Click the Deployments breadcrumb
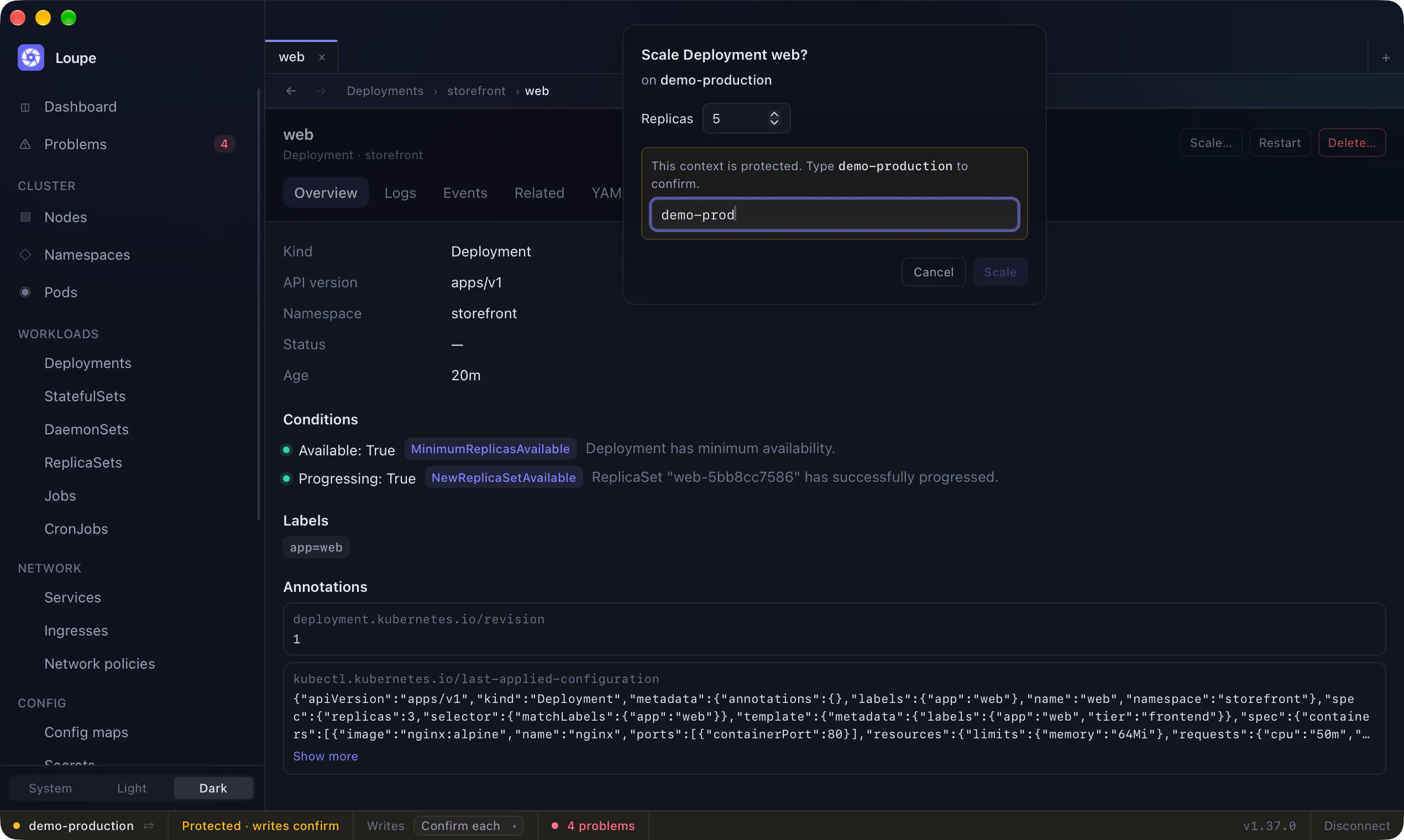1404x840 pixels. [x=385, y=91]
